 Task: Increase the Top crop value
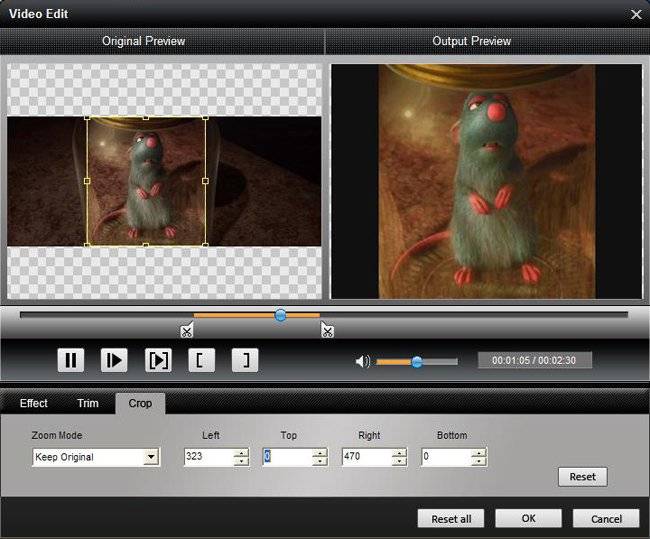coord(320,453)
